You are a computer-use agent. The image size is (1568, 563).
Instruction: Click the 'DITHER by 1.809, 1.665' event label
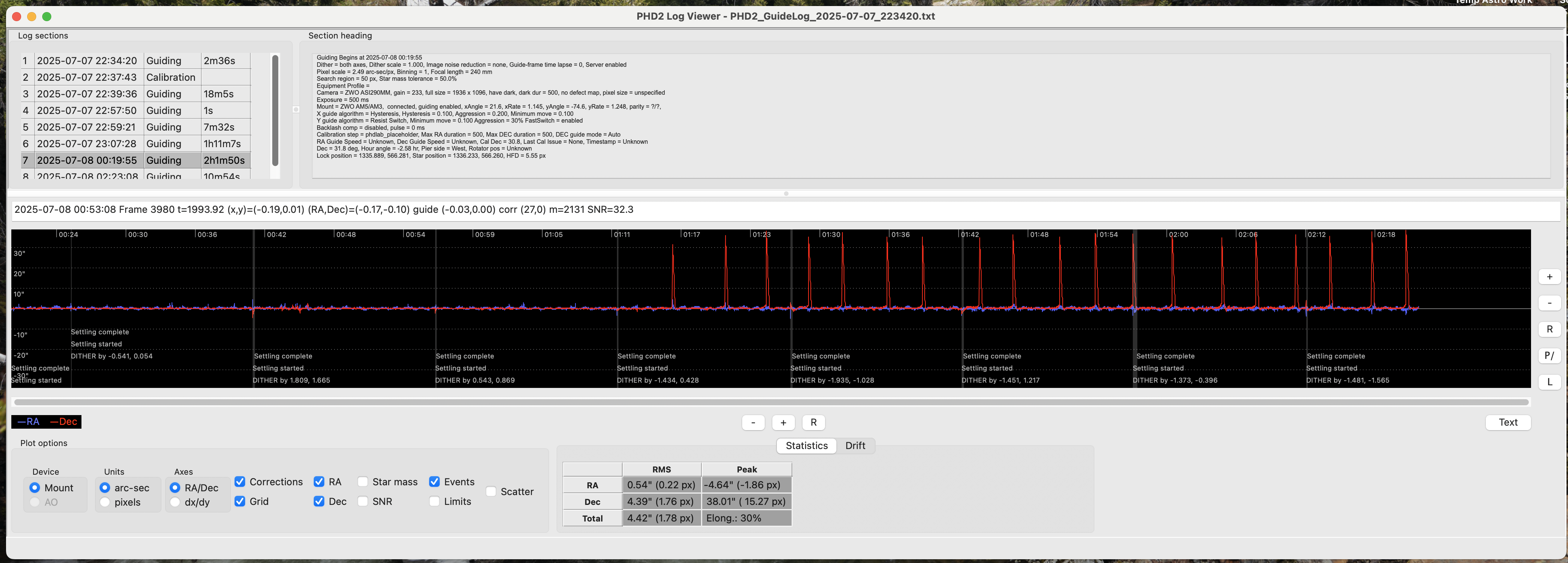[292, 380]
